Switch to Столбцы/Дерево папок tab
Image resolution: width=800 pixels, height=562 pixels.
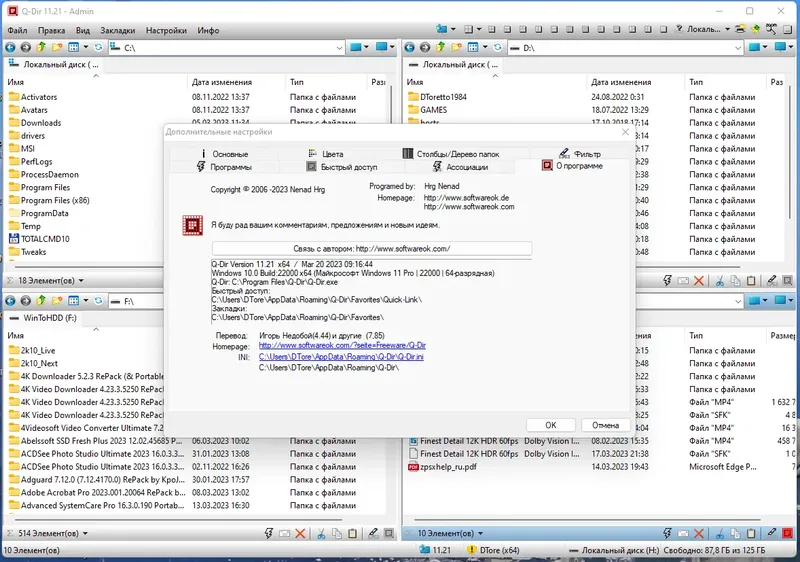pos(451,154)
